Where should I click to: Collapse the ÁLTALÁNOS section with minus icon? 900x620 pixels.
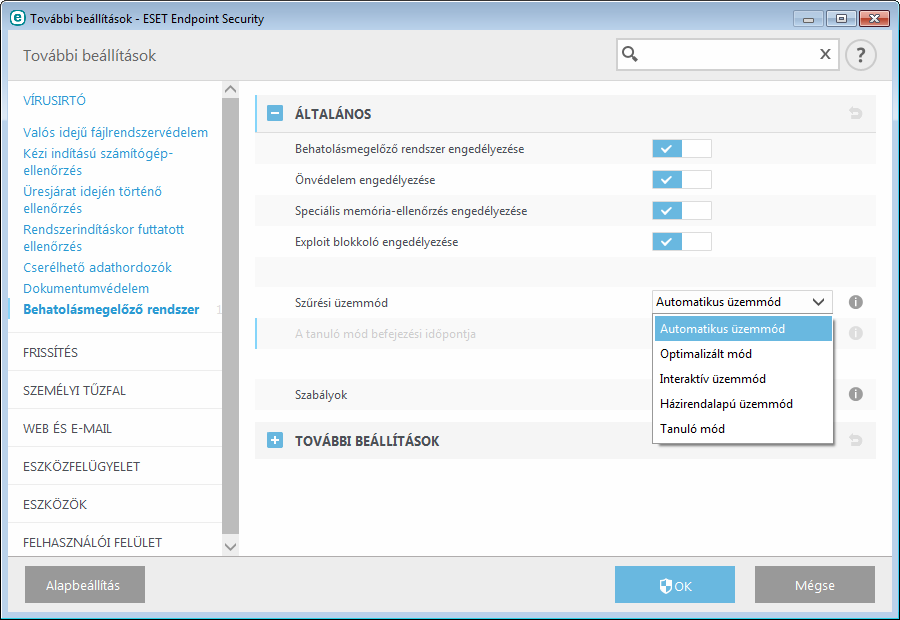pos(275,113)
